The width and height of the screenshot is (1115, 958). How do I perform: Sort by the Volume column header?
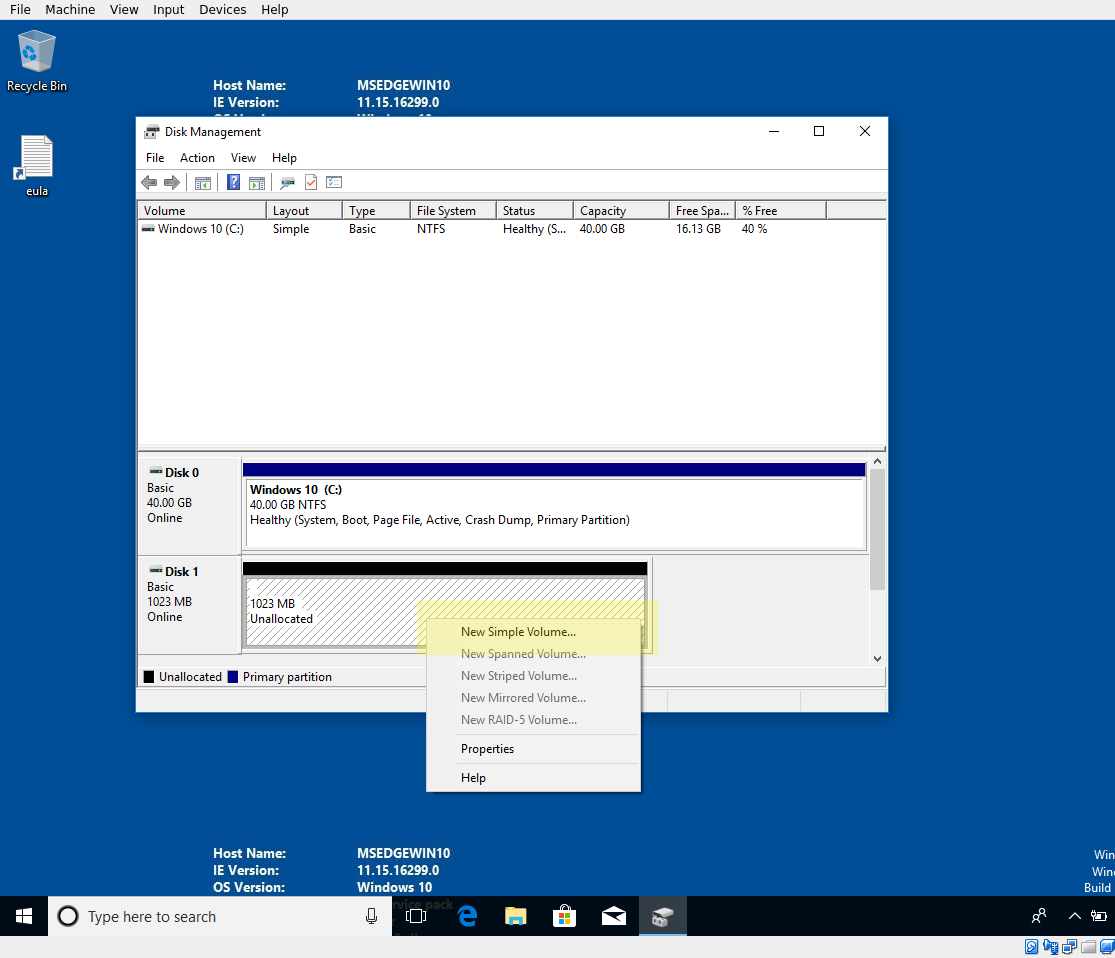(x=202, y=211)
